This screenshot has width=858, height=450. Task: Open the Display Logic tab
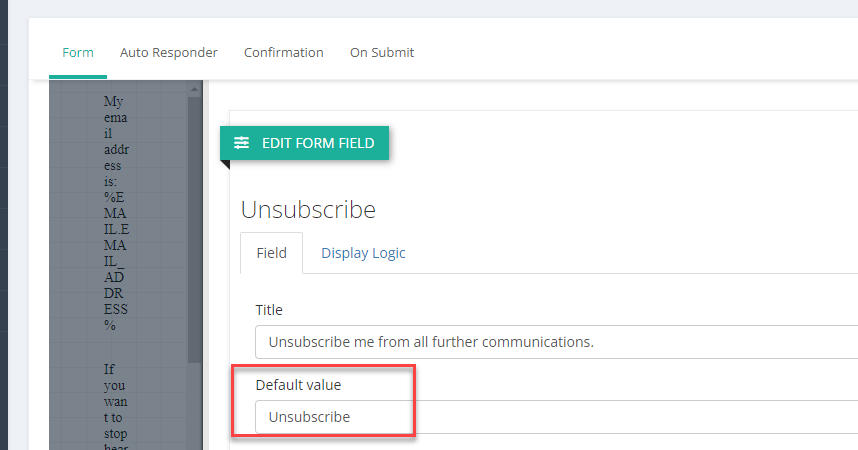[x=363, y=253]
